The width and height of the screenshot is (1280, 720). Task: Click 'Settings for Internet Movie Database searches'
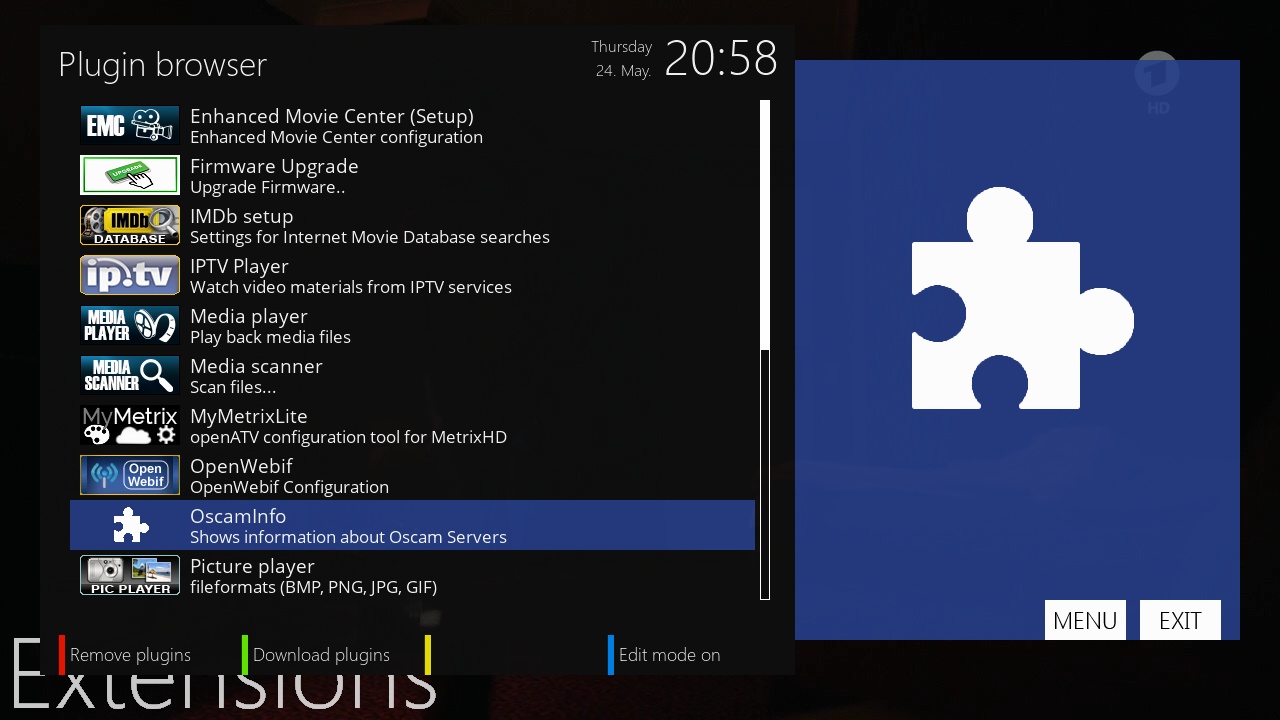pos(370,238)
